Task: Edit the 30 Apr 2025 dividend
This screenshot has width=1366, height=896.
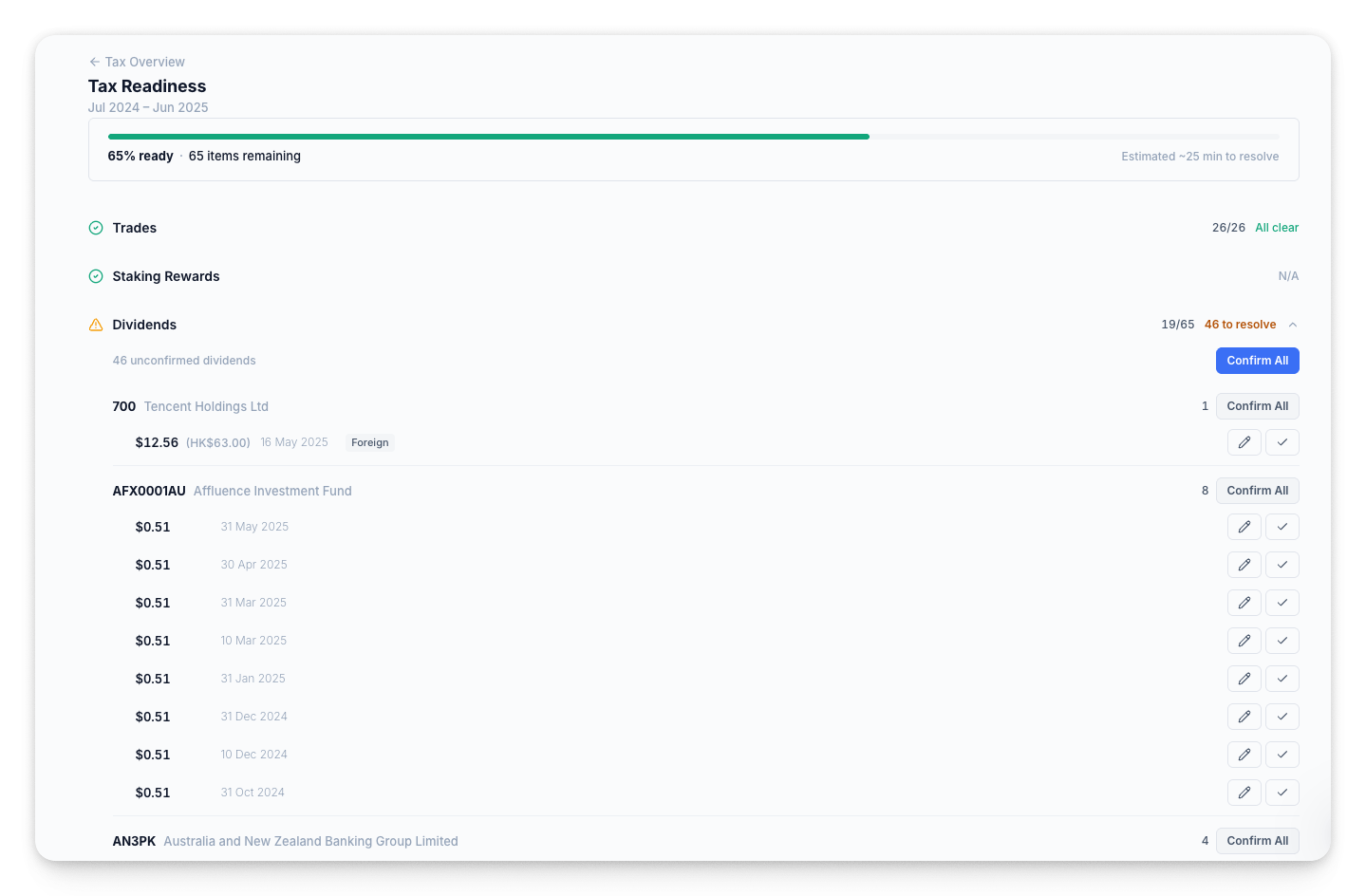Action: click(1244, 565)
